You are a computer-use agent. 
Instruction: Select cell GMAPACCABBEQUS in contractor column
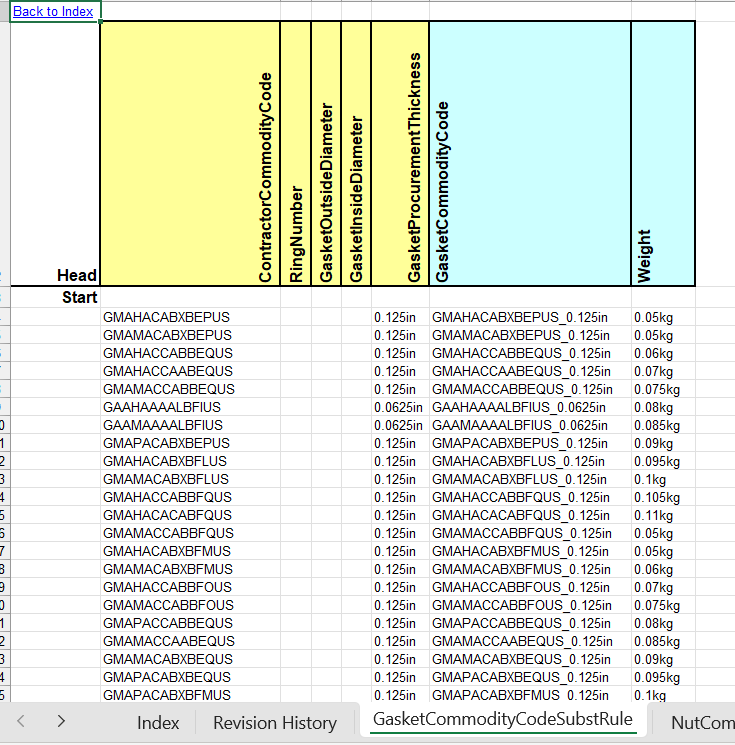click(190, 623)
